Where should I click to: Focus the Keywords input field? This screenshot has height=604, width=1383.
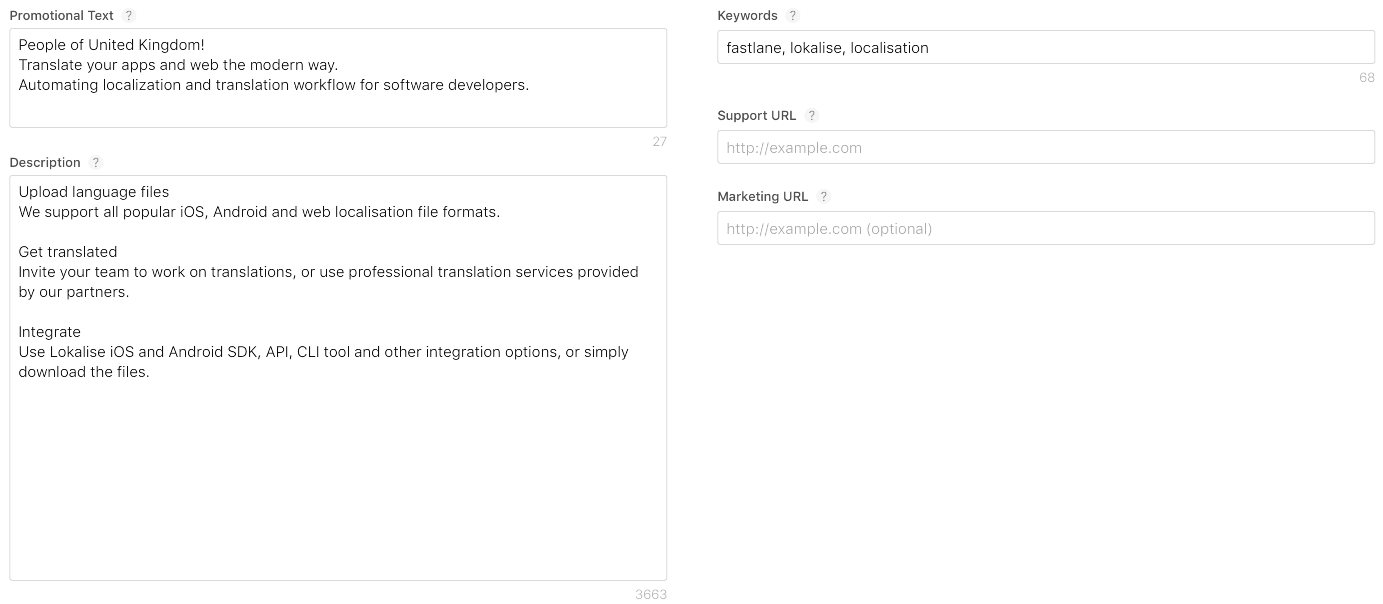coord(1045,48)
